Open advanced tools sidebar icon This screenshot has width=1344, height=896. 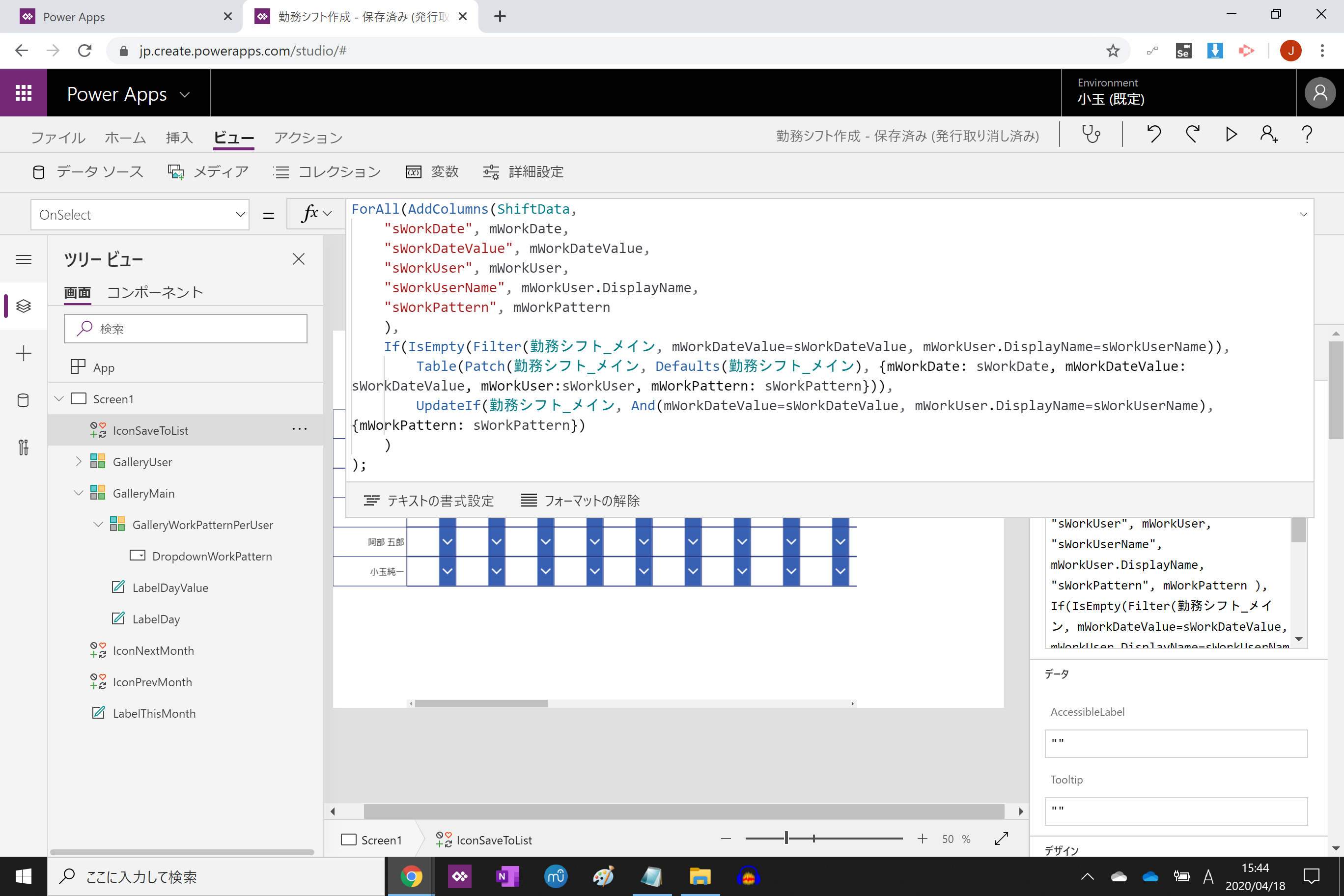24,447
